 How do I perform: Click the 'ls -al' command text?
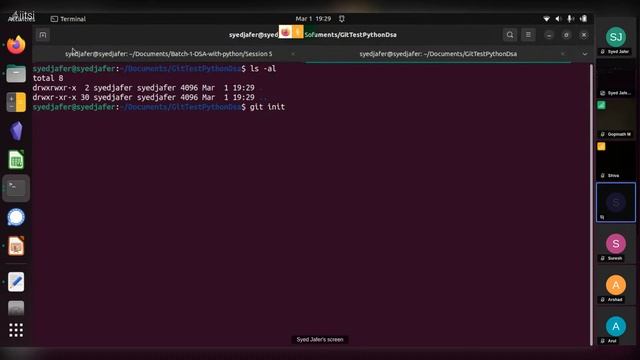(x=263, y=69)
